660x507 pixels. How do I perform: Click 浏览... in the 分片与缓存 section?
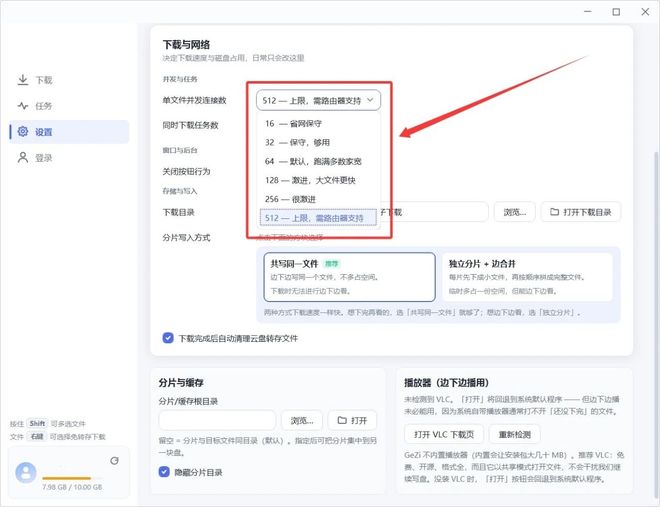(302, 420)
